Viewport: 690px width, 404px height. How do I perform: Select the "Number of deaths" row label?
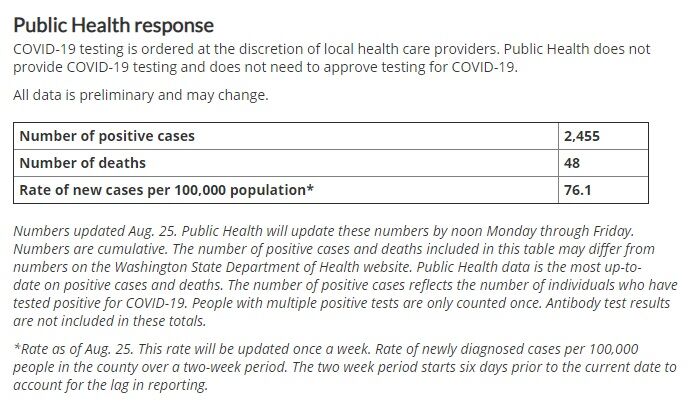83,162
